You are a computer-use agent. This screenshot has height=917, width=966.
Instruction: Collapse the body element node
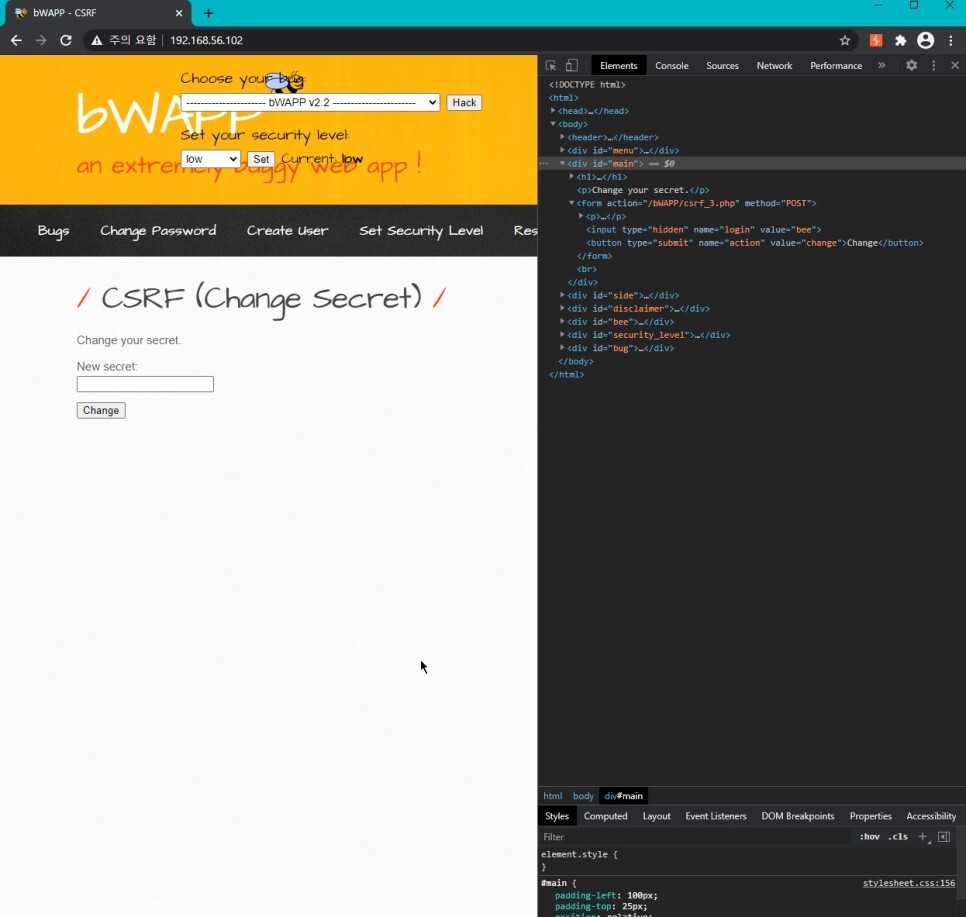pos(553,124)
